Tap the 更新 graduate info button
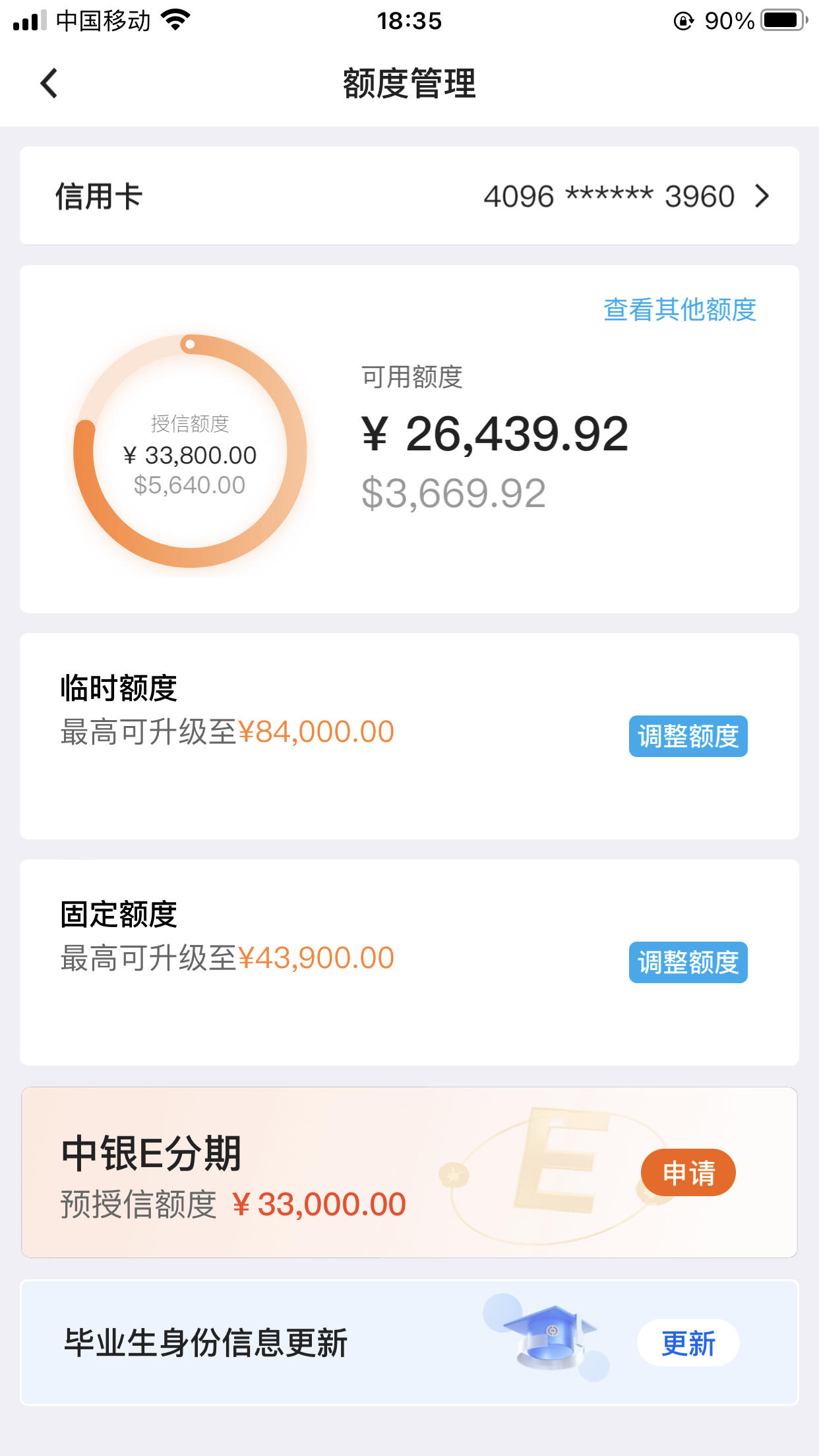The height and width of the screenshot is (1456, 819). tap(688, 1343)
